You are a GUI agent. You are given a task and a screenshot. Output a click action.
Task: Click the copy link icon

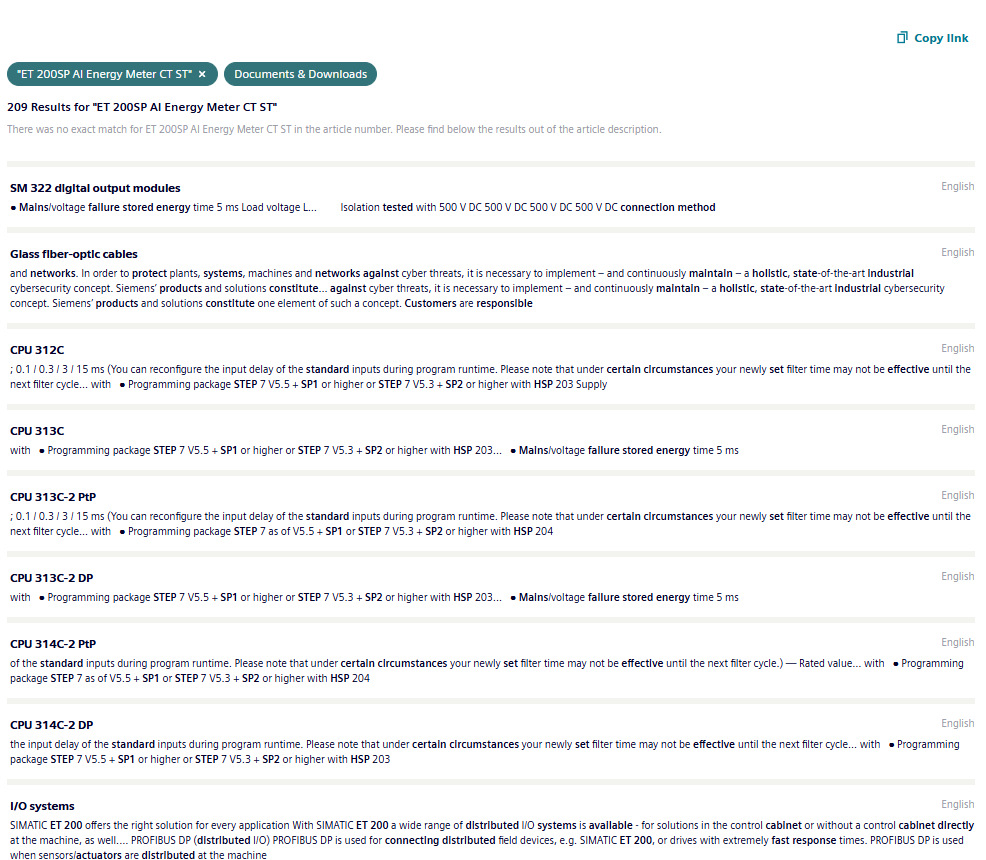pyautogui.click(x=902, y=38)
